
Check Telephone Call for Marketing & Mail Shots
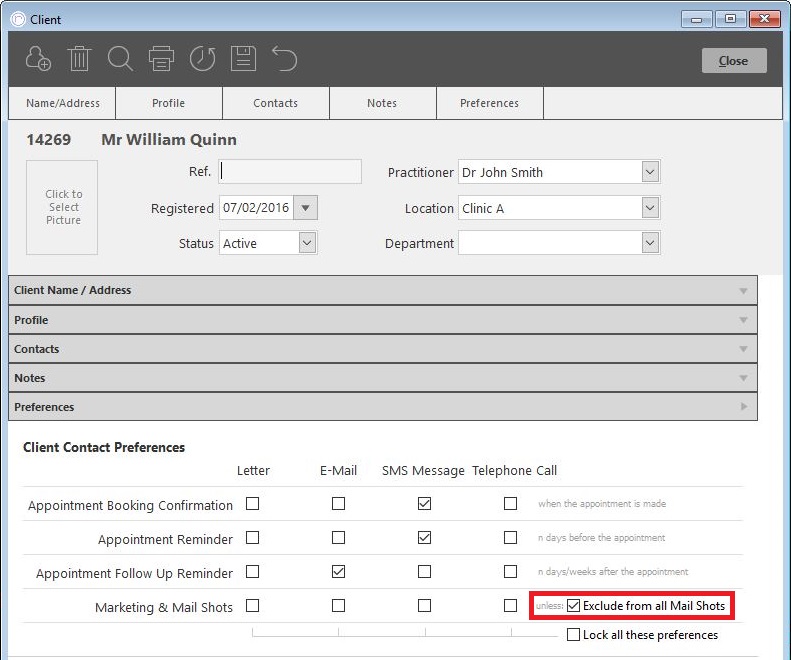tap(511, 606)
